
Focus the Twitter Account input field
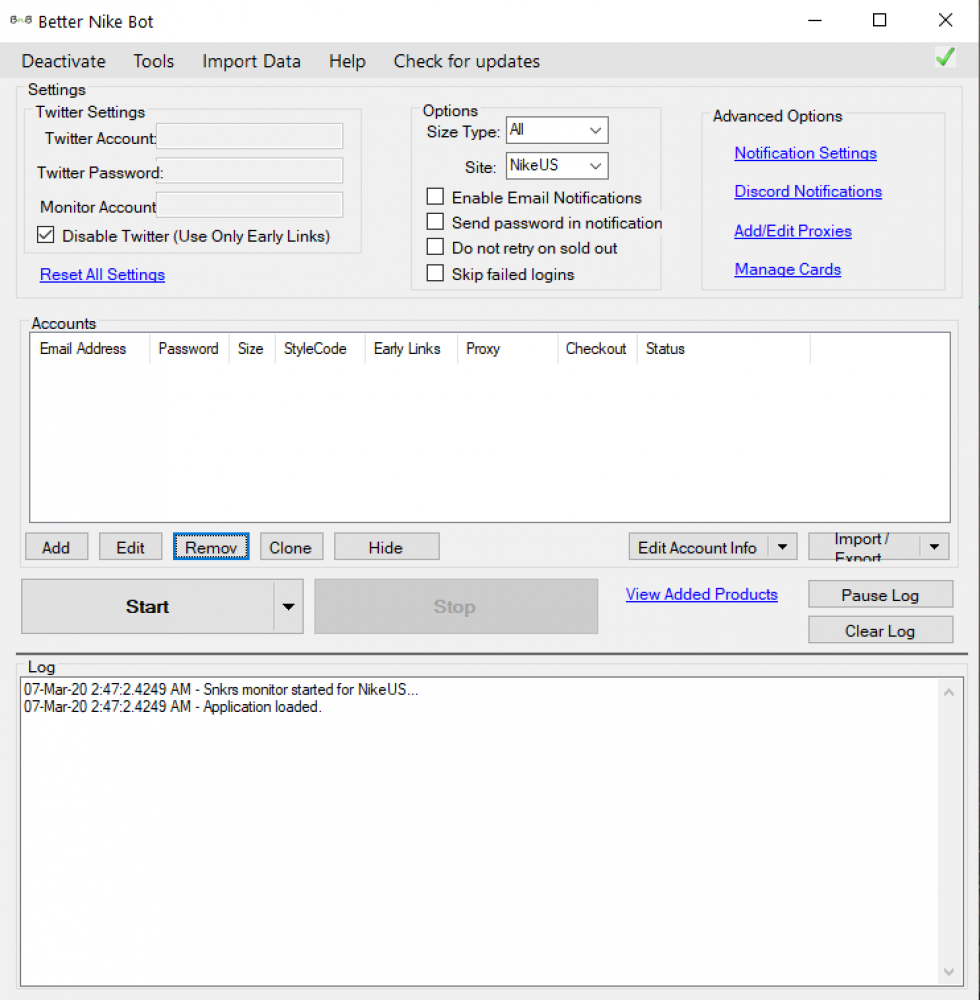[250, 136]
